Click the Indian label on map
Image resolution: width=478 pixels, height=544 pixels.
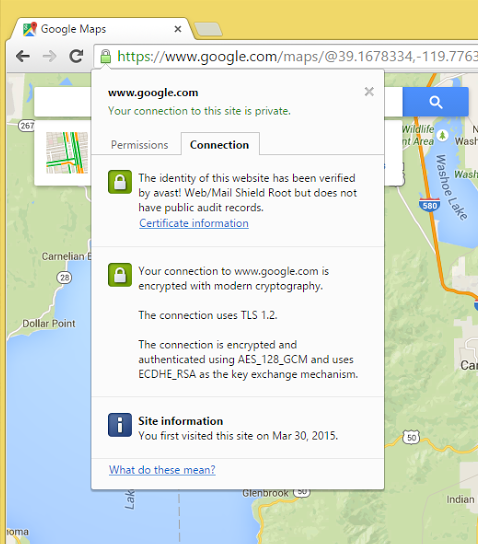(x=461, y=499)
